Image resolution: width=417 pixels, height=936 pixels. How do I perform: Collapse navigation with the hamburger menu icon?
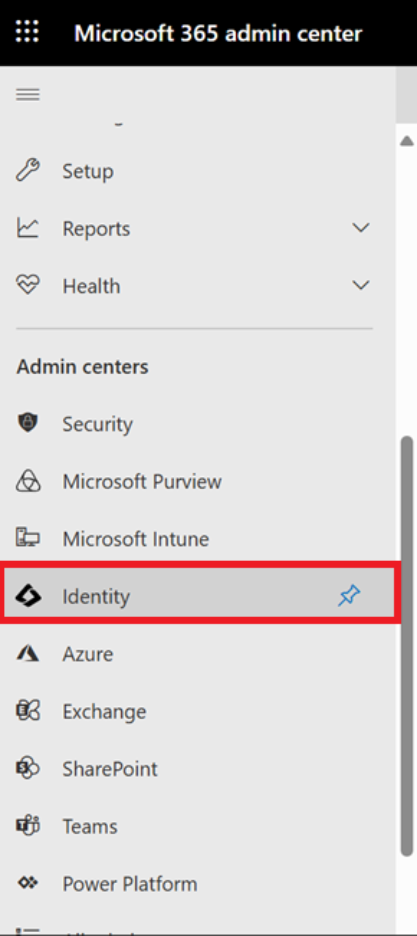pyautogui.click(x=28, y=94)
